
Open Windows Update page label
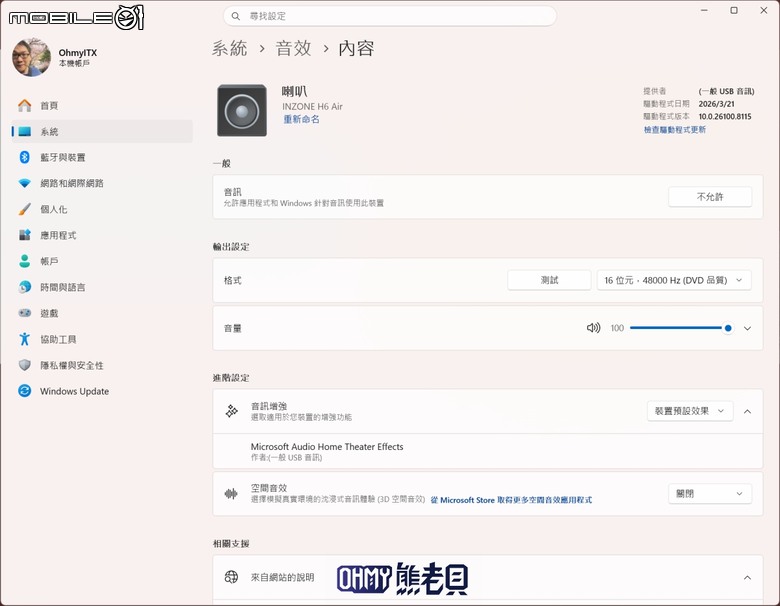74,391
